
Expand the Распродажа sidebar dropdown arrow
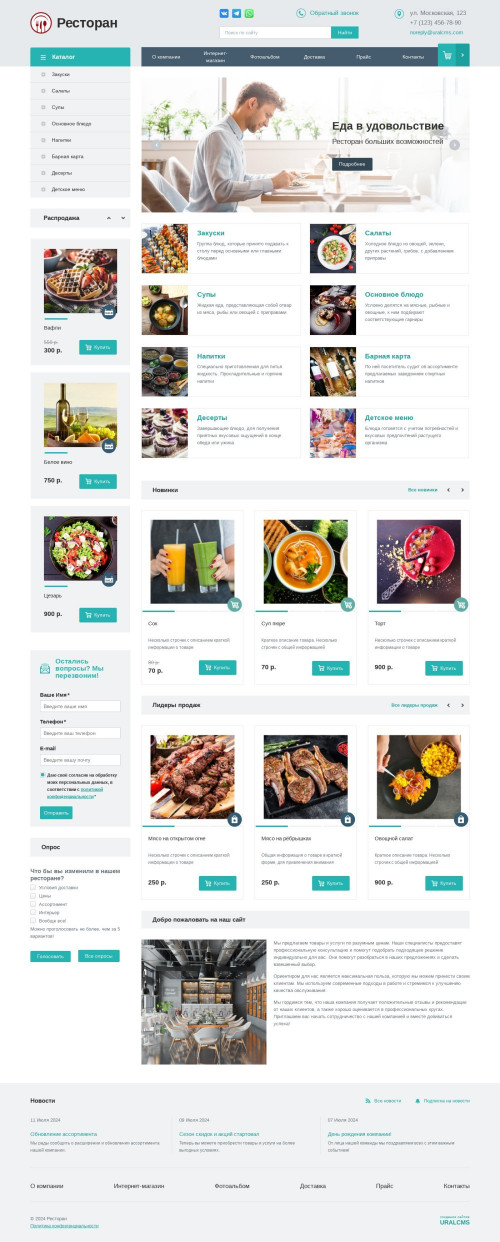tap(123, 217)
